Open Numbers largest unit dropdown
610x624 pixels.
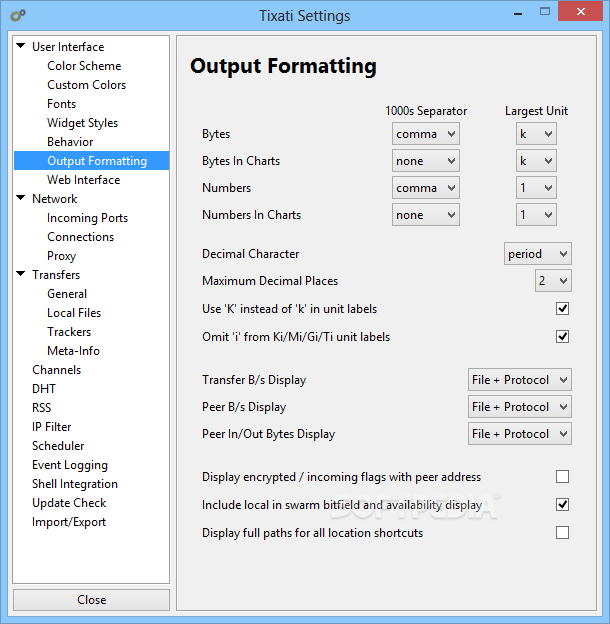coord(536,188)
